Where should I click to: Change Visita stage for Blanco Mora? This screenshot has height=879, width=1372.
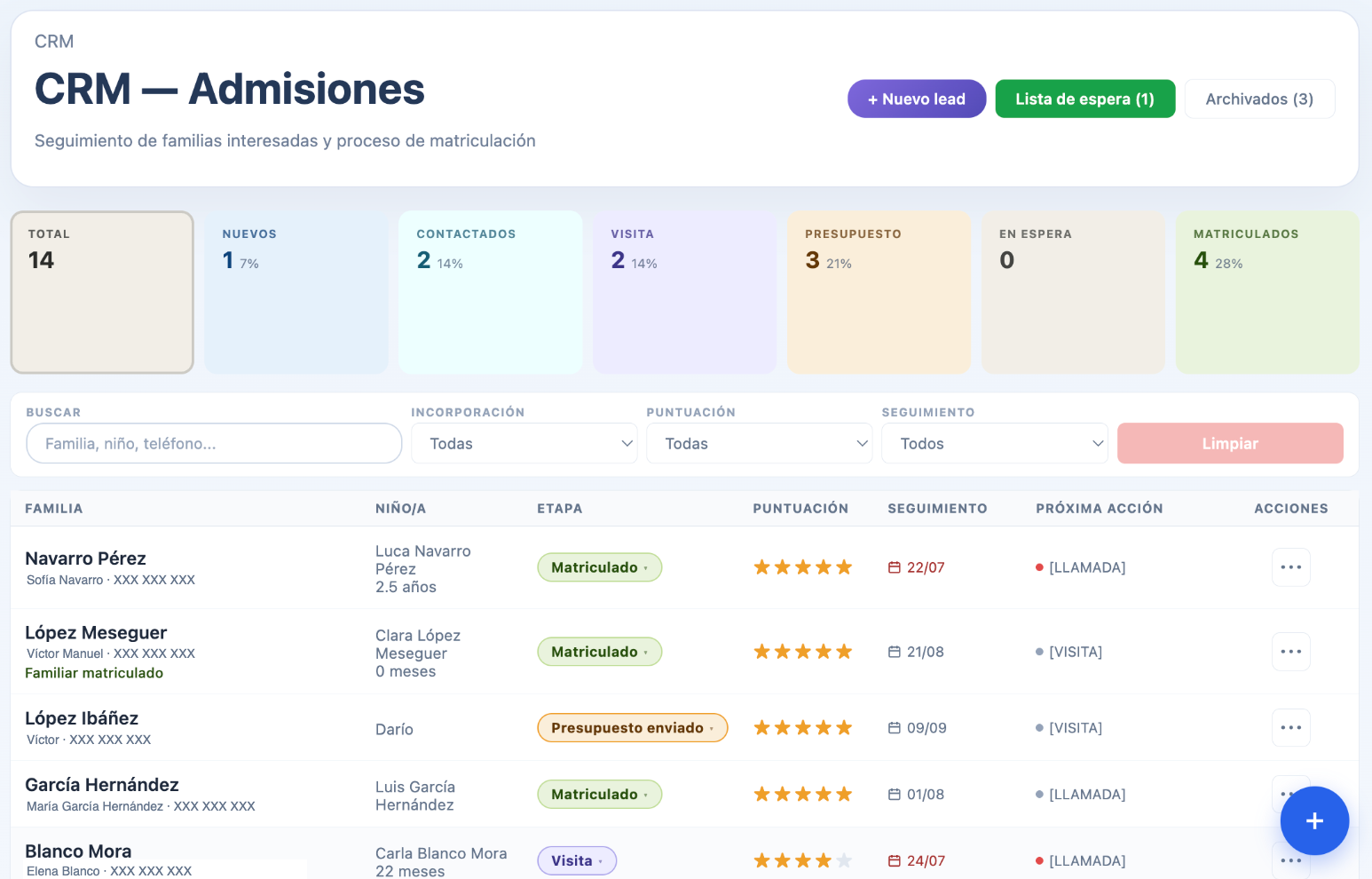(577, 860)
